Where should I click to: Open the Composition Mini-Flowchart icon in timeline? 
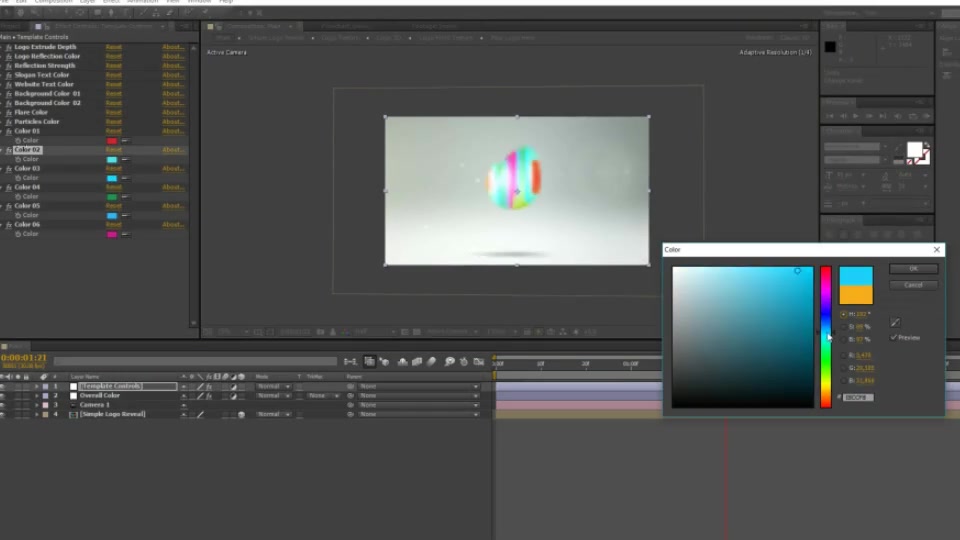coord(350,362)
